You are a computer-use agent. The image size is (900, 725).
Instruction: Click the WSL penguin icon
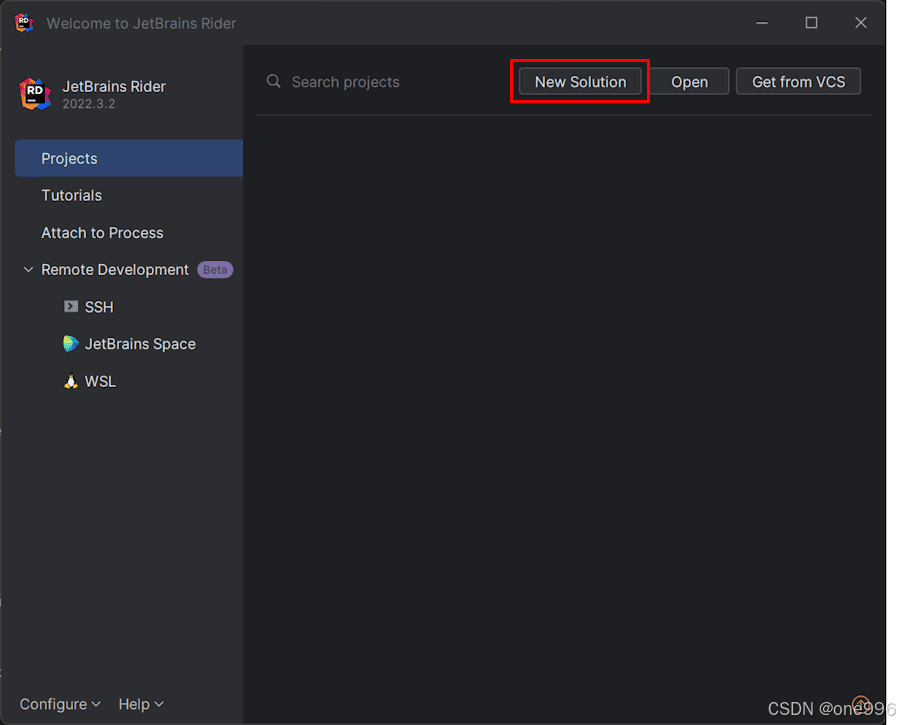(71, 381)
